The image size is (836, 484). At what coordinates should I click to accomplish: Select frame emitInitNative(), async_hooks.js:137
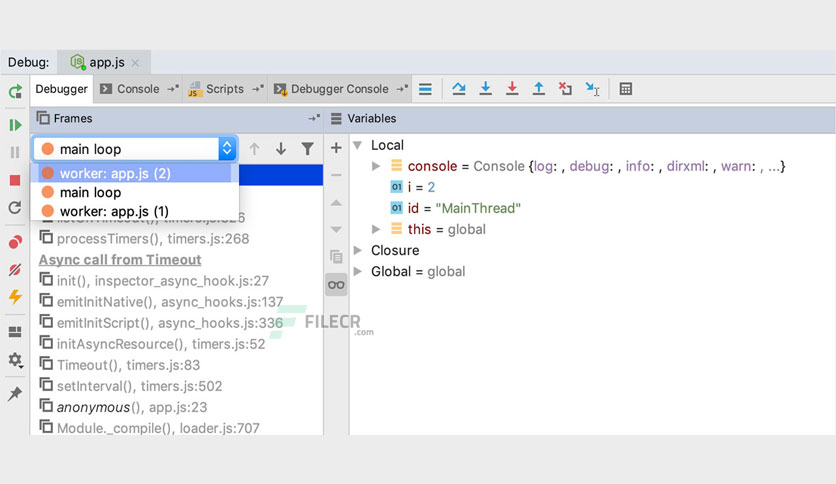pyautogui.click(x=161, y=302)
